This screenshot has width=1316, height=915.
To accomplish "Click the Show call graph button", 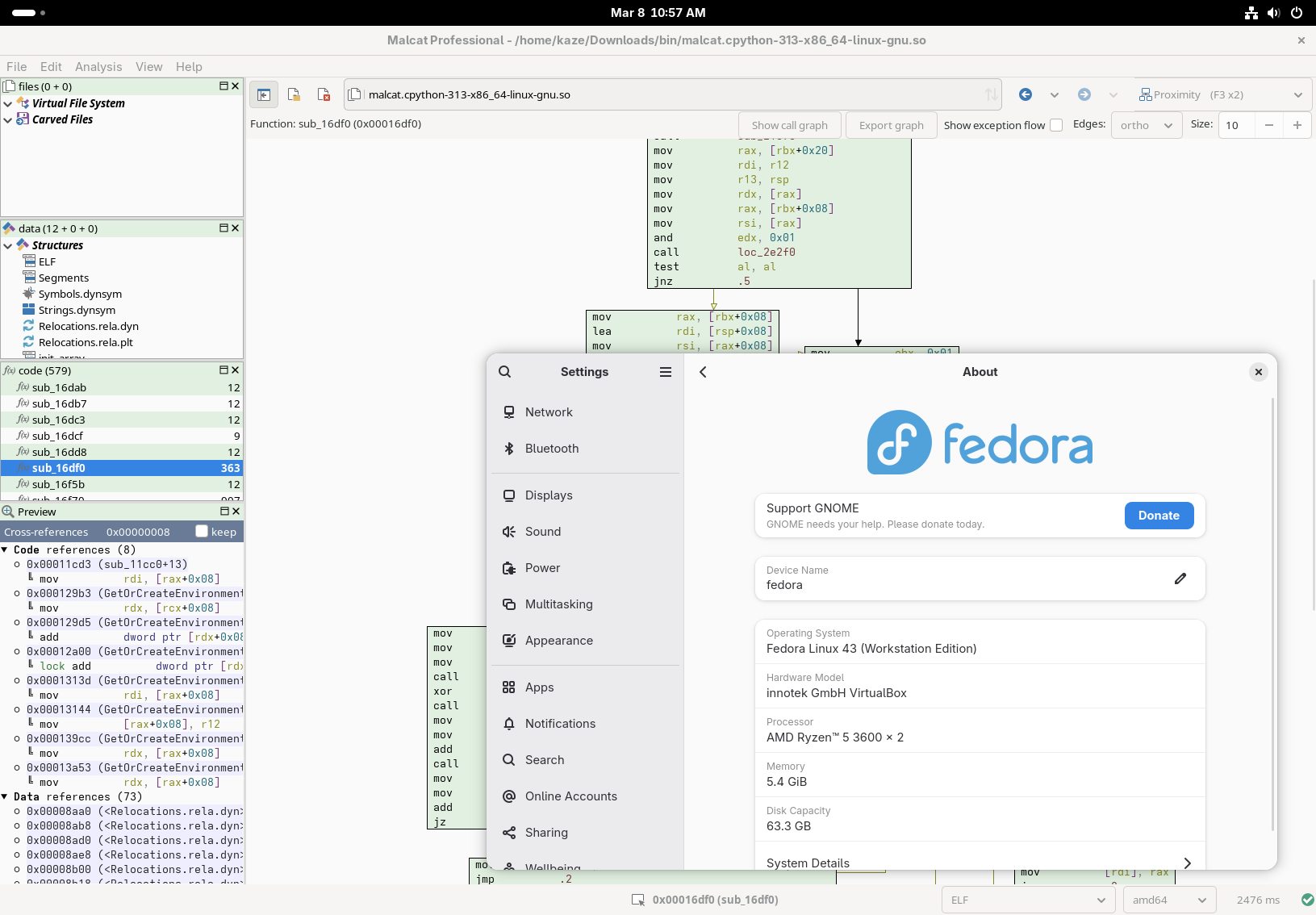I will 790,124.
